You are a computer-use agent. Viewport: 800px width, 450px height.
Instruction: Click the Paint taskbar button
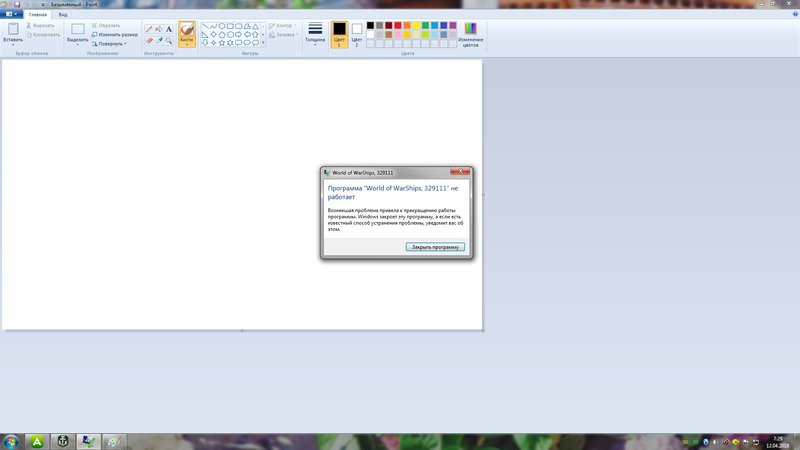tap(114, 442)
